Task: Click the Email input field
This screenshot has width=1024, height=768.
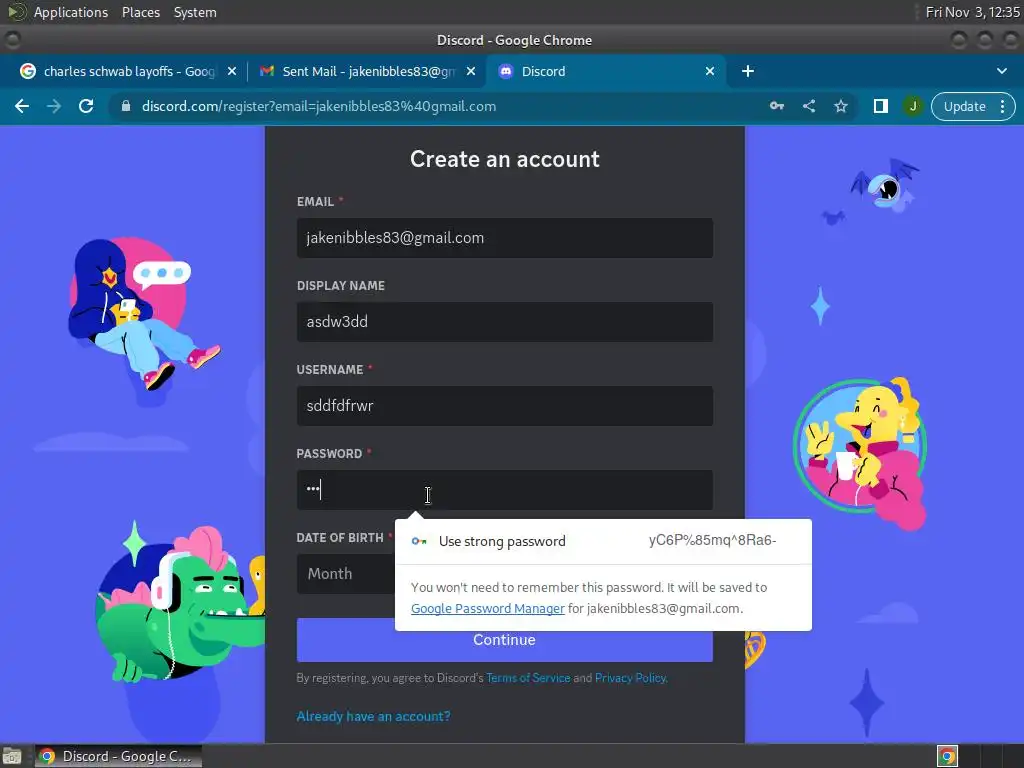Action: tap(504, 238)
